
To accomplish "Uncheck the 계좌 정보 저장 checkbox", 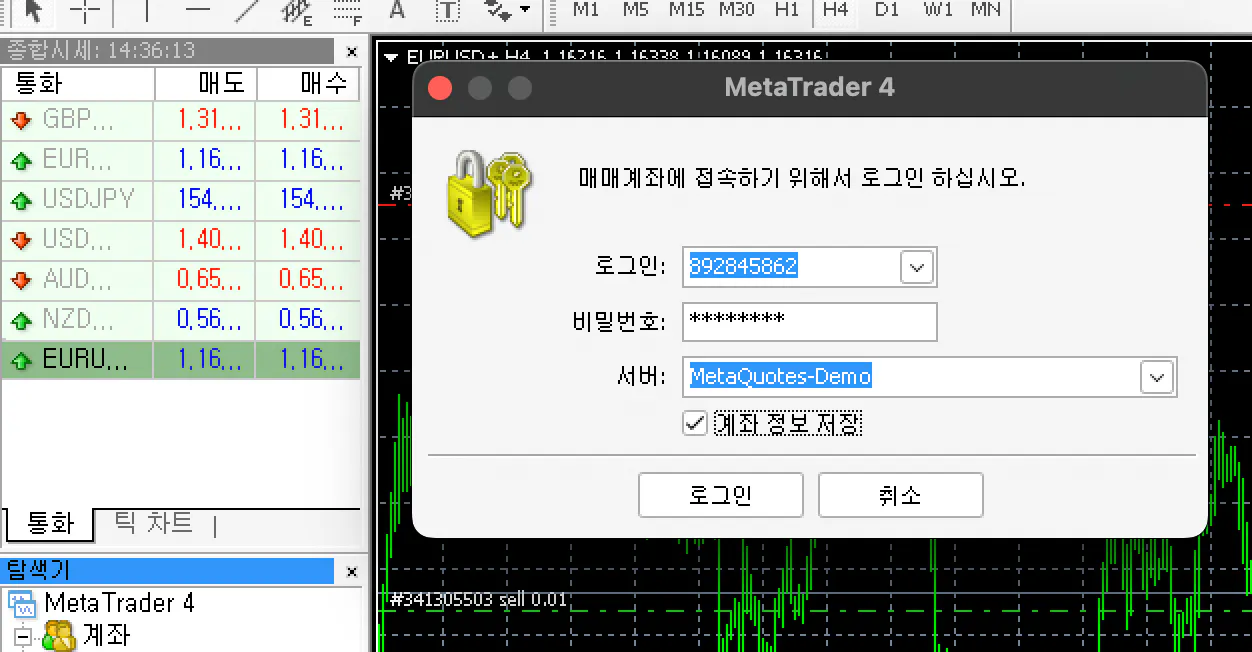I will coord(695,422).
